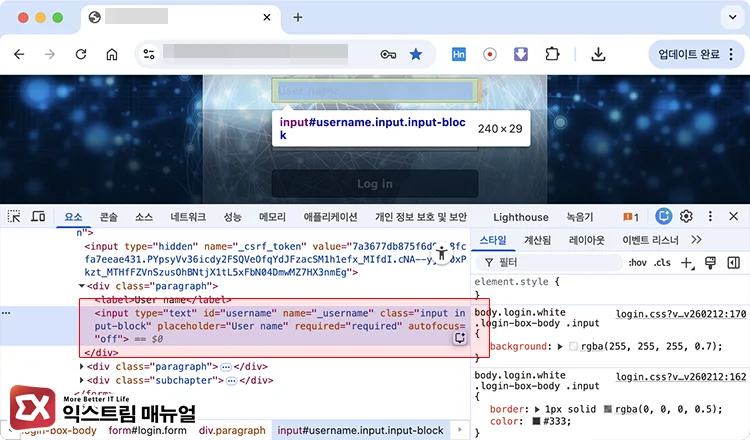Screen dimensions: 750x440
Task: Click the issues counter flag icon
Action: pyautogui.click(x=630, y=217)
